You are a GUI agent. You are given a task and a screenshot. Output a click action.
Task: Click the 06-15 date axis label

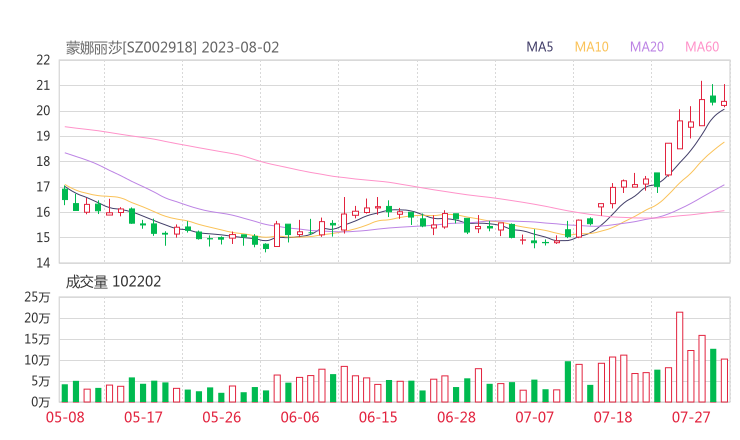[378, 417]
